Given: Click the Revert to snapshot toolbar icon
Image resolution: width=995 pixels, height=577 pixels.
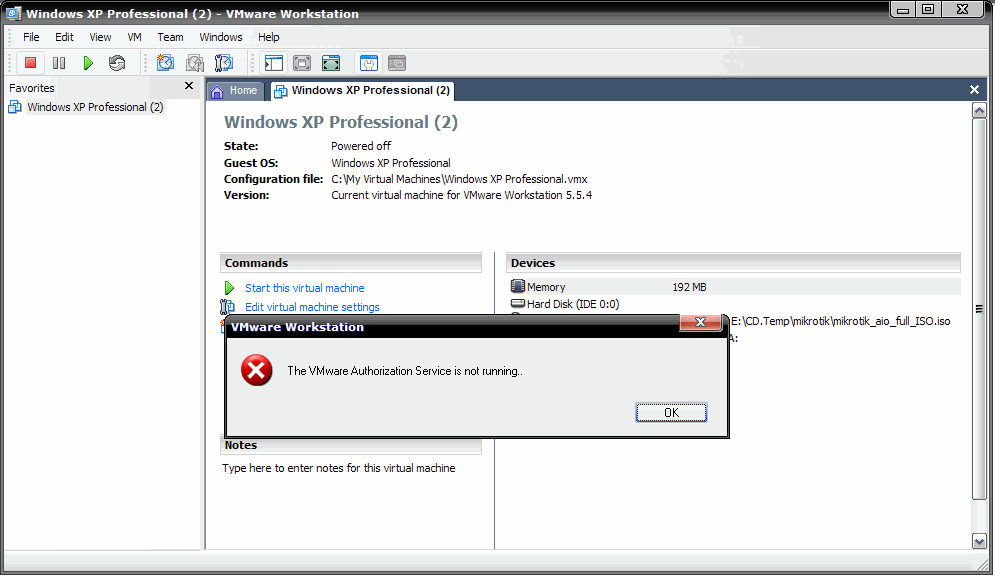Looking at the screenshot, I should click(195, 63).
